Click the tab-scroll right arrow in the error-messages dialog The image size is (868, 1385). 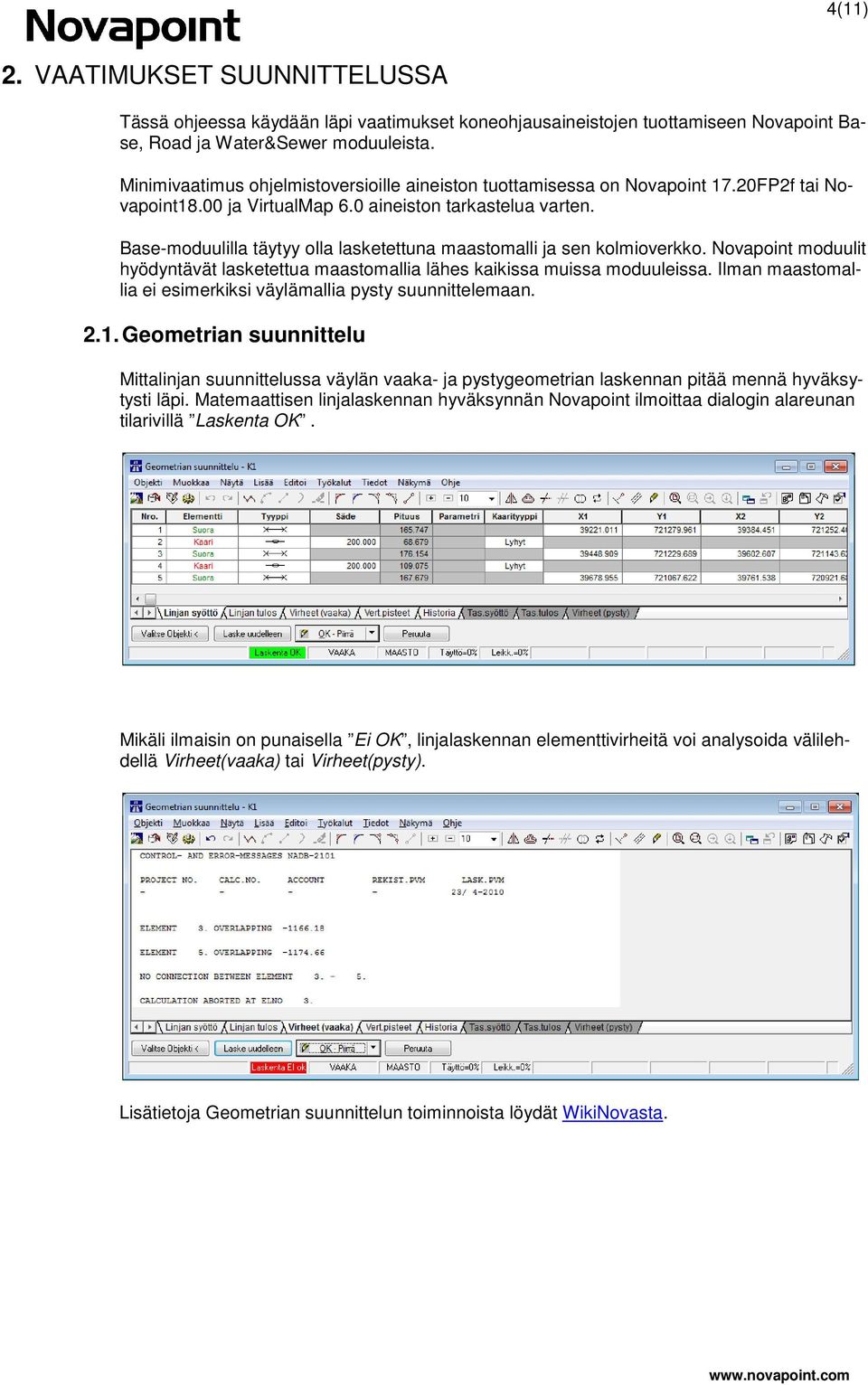coord(149,1027)
